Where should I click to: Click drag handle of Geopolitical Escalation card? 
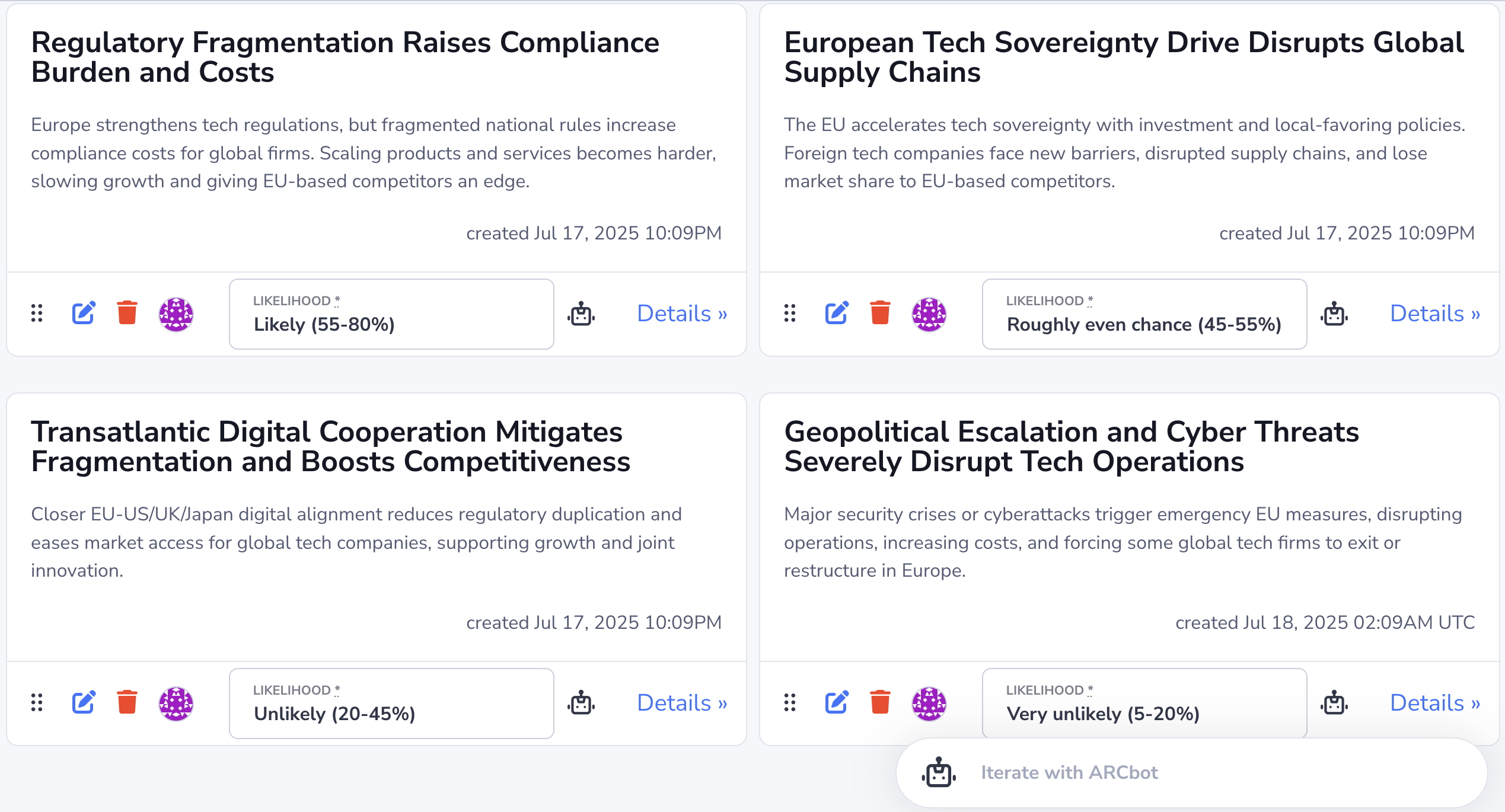click(790, 702)
